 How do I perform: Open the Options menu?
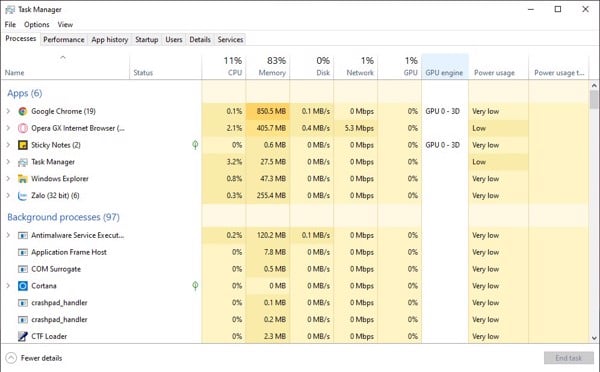[37, 24]
